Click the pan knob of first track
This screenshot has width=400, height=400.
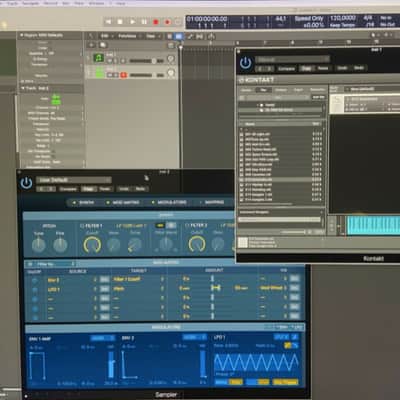pyautogui.click(x=171, y=59)
